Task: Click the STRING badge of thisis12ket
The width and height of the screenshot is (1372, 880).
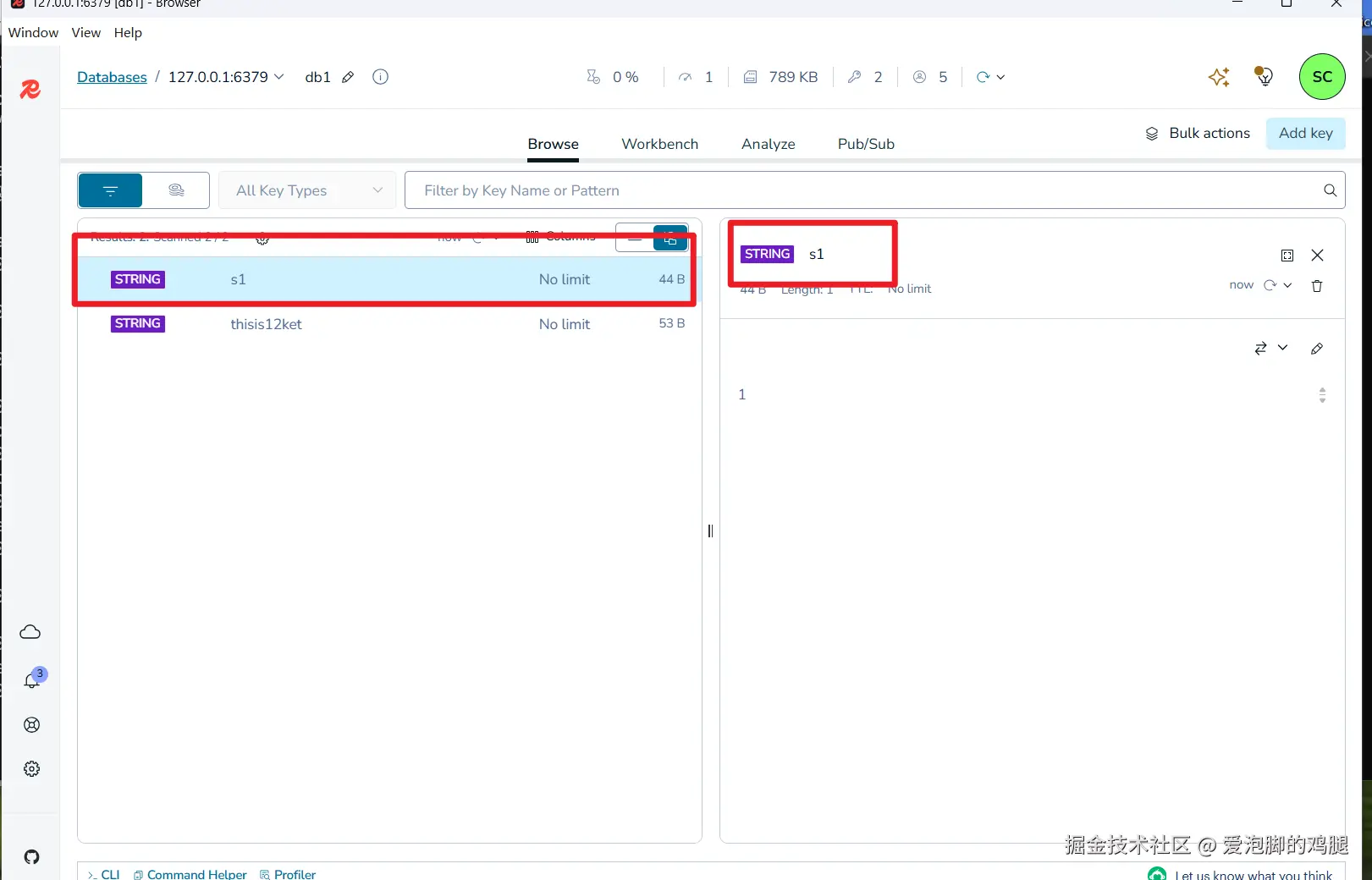Action: (138, 323)
